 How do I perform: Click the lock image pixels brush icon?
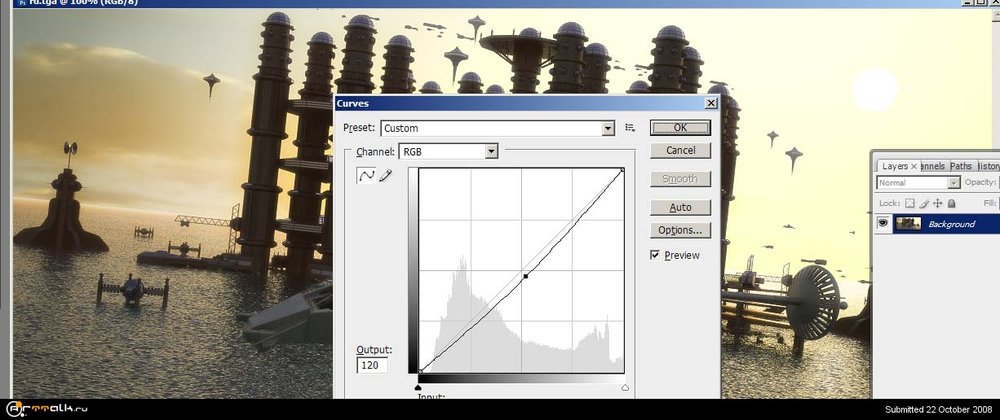click(923, 203)
